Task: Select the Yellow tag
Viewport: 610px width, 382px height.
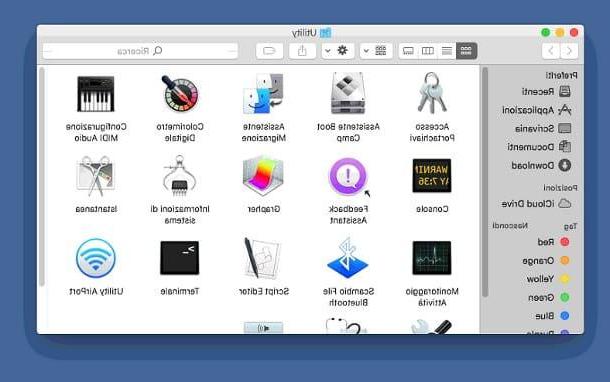Action: 548,279
